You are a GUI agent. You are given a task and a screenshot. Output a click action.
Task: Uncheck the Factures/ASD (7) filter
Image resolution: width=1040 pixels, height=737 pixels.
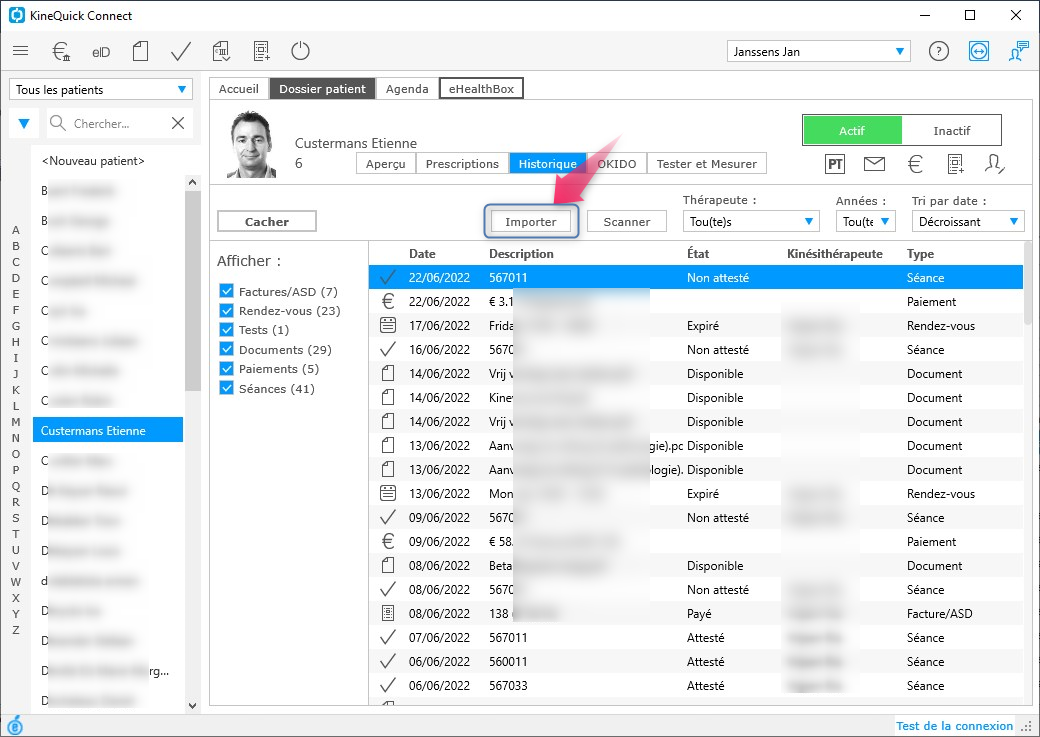tap(226, 291)
